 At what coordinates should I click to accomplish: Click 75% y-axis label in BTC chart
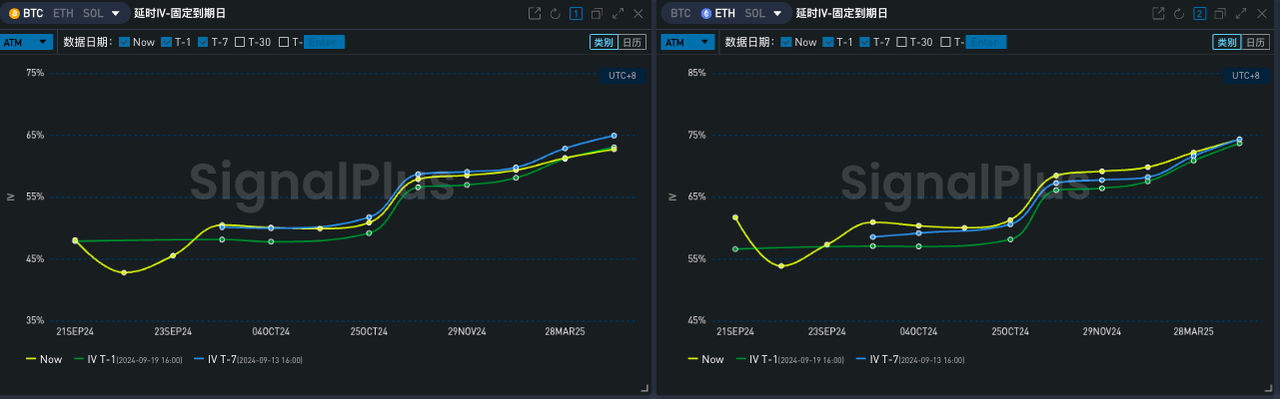point(35,73)
